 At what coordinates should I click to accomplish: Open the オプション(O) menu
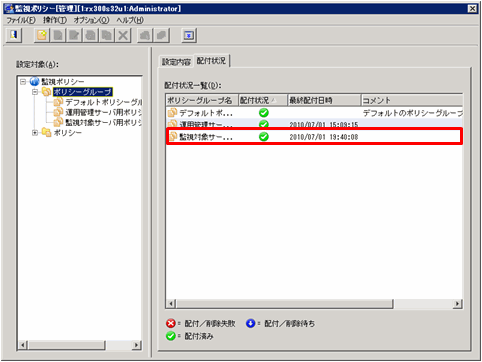coord(91,20)
